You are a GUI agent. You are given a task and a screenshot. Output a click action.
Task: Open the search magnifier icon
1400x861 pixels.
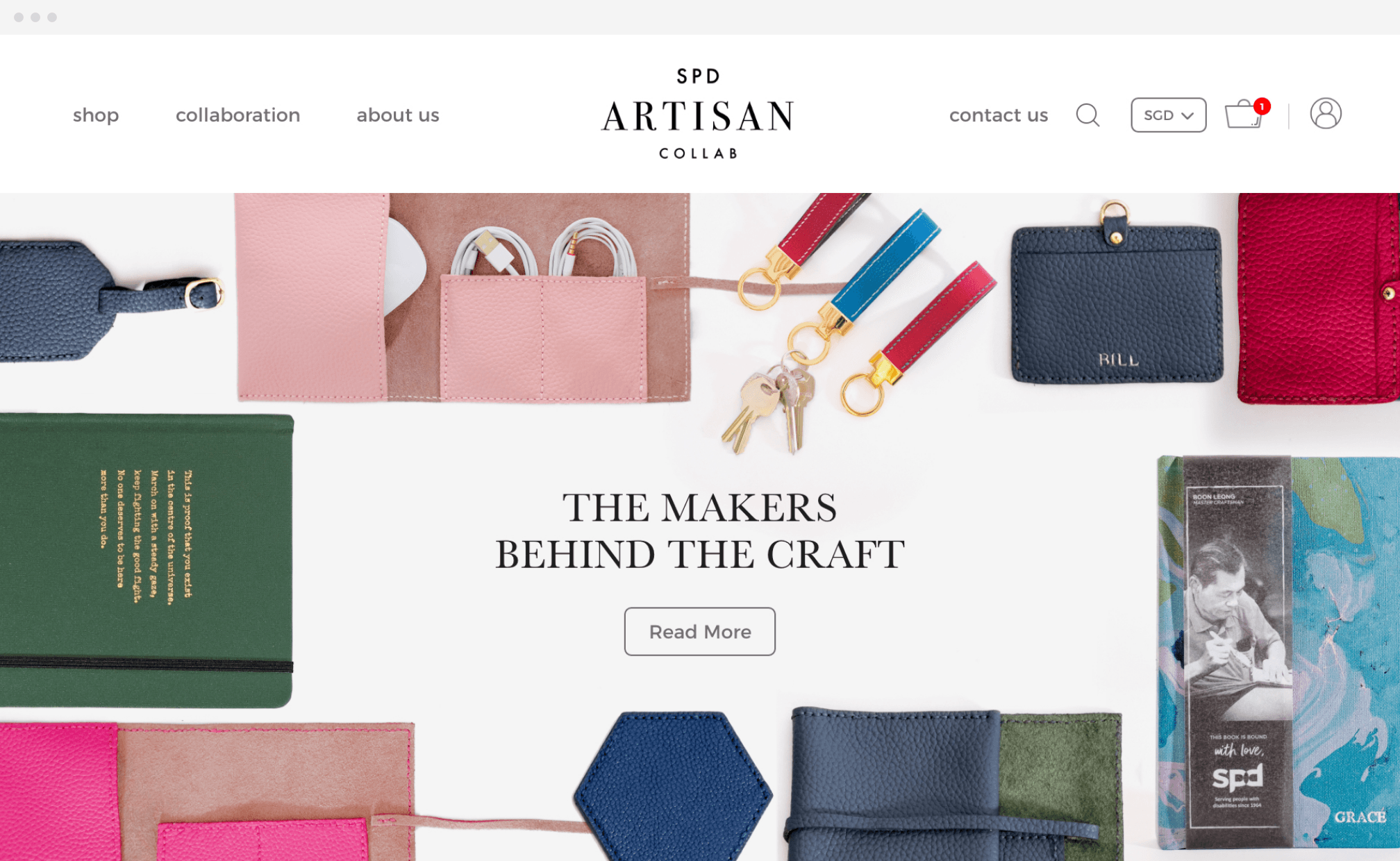1087,115
